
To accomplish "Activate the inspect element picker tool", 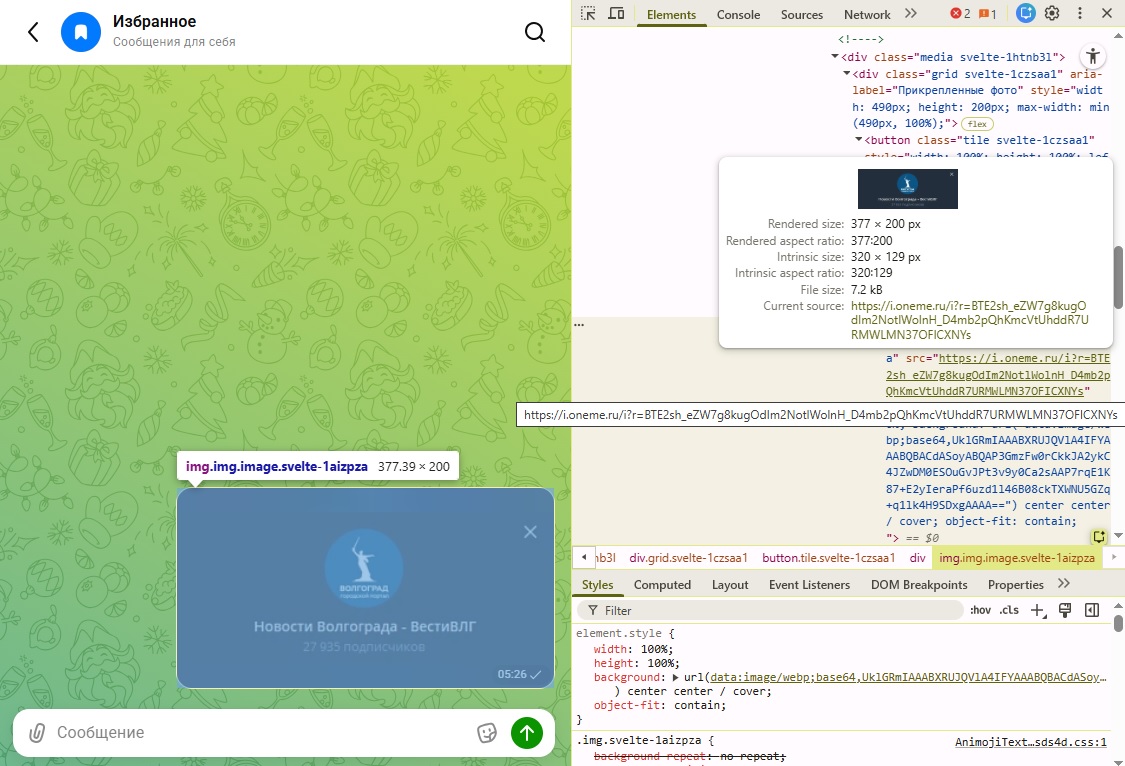I will [588, 14].
